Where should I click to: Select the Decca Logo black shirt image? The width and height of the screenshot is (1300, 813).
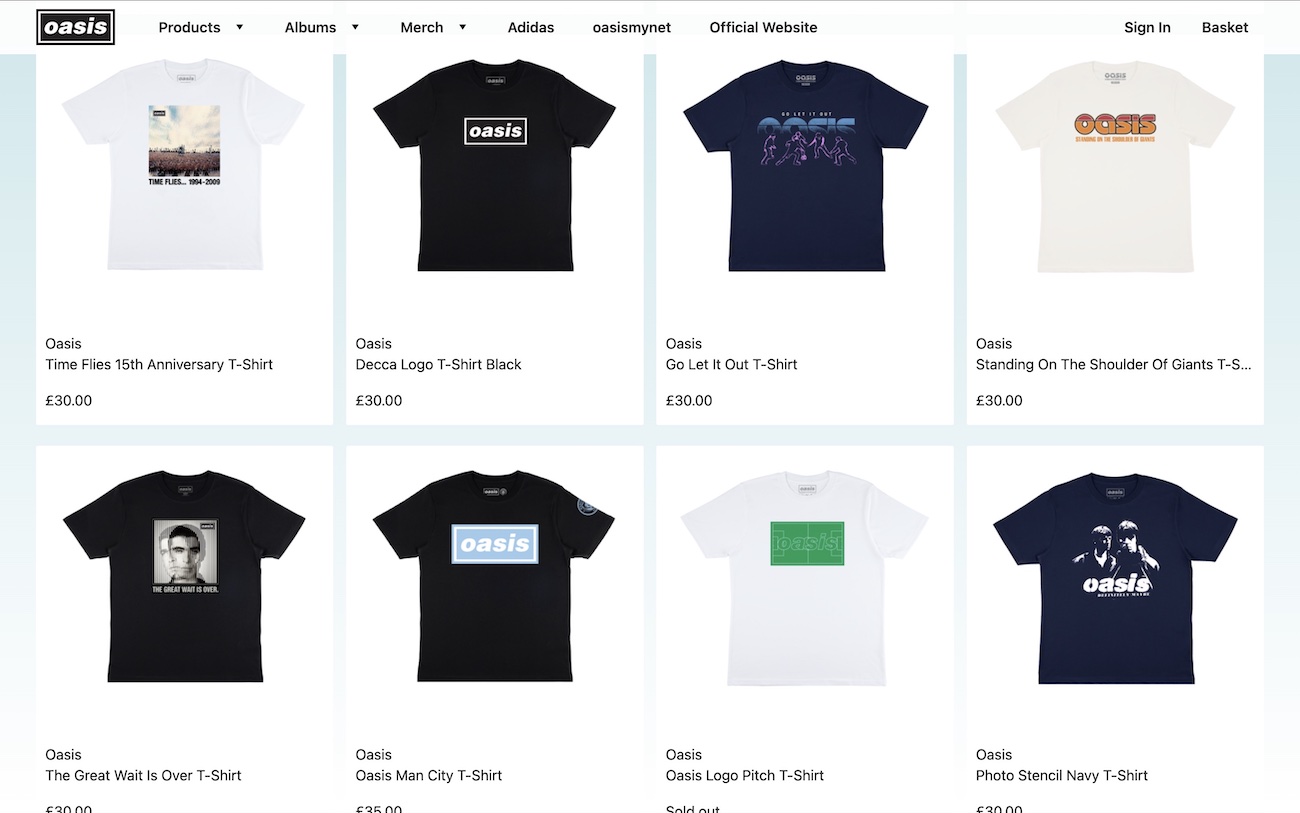click(x=495, y=165)
